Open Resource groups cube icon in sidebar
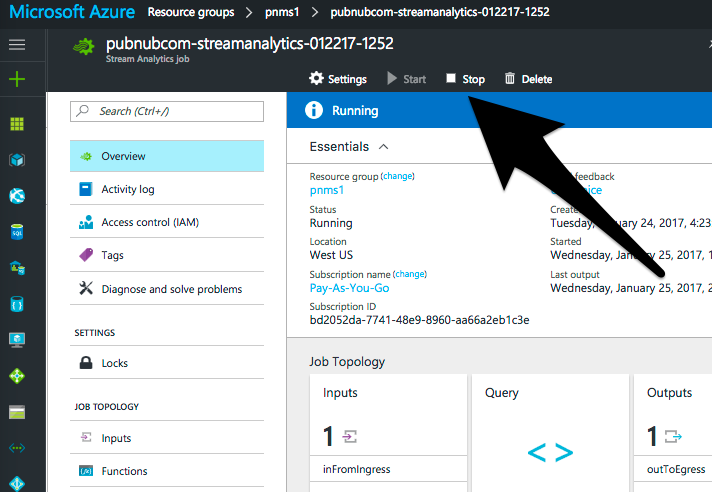Viewport: 712px width, 492px height. pos(17,160)
